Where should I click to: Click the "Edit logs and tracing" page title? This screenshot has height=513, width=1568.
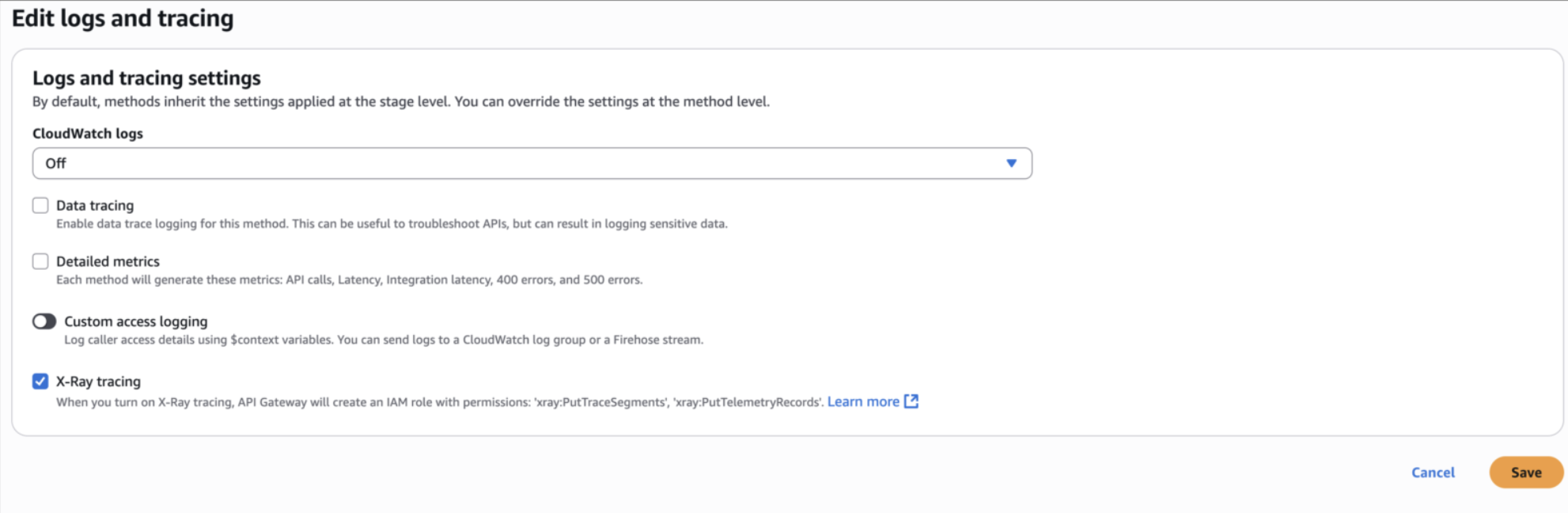(x=123, y=18)
